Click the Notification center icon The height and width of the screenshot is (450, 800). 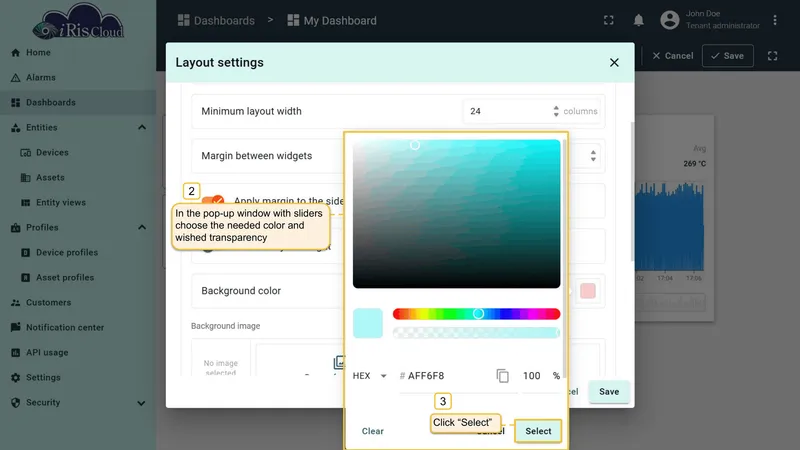[15, 327]
